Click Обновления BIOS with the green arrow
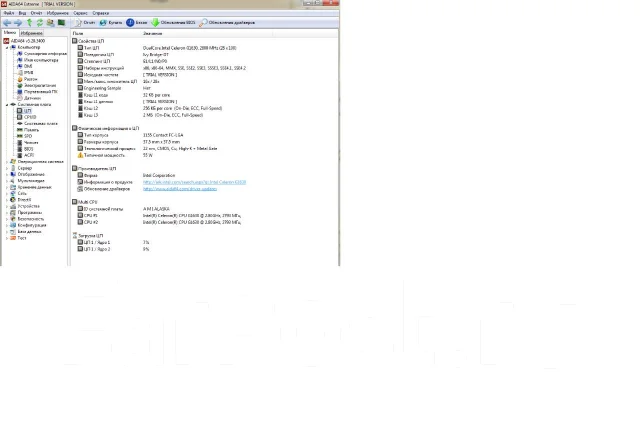Screen dimensions: 640x435 (x=173, y=23)
